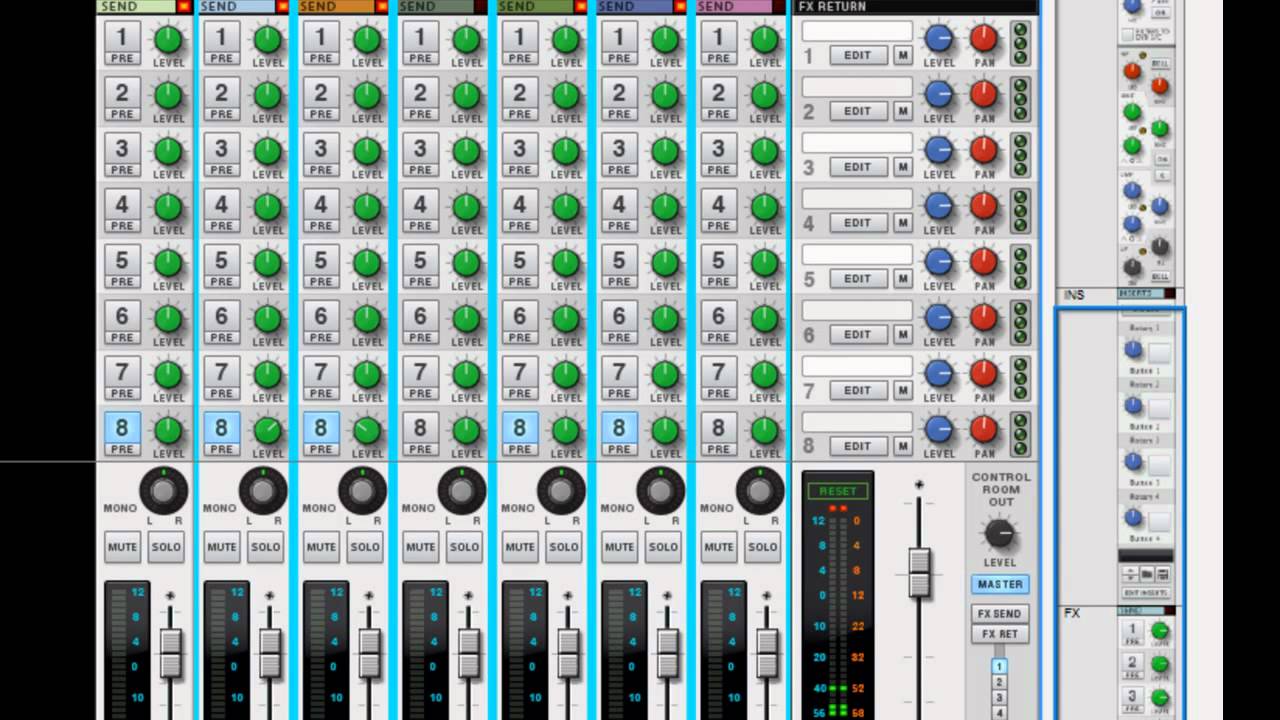Click the master section fader handle
Image resolution: width=1280 pixels, height=720 pixels.
coord(919,574)
